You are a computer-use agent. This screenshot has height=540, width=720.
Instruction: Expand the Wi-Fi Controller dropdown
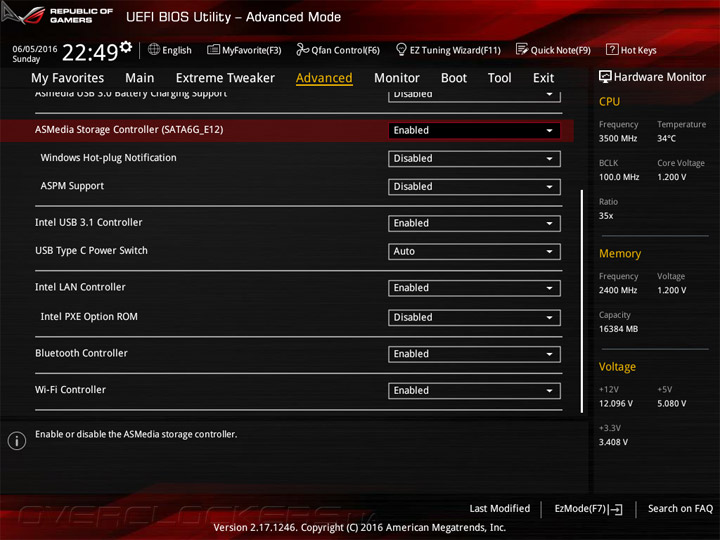point(474,391)
